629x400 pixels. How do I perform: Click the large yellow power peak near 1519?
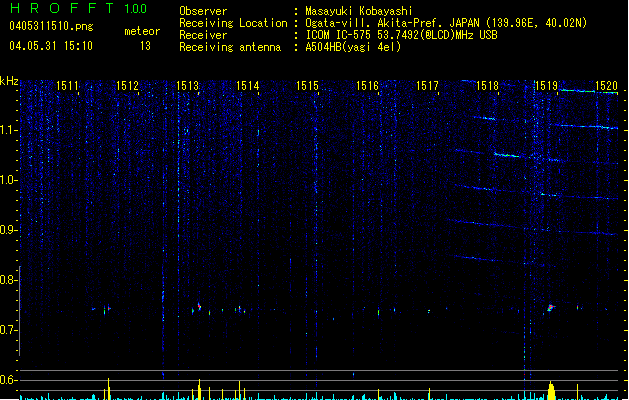551,391
